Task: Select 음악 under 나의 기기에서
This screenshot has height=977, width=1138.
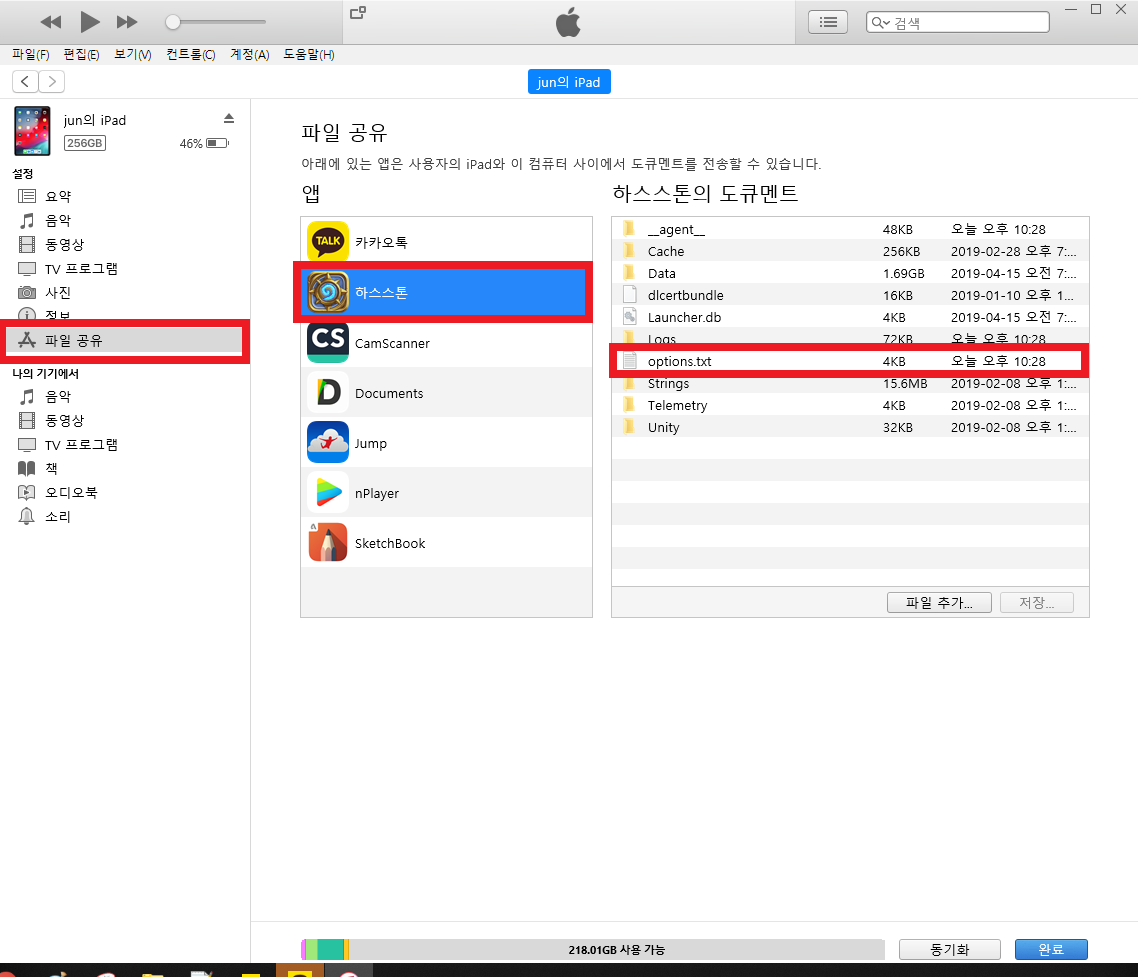Action: point(58,396)
